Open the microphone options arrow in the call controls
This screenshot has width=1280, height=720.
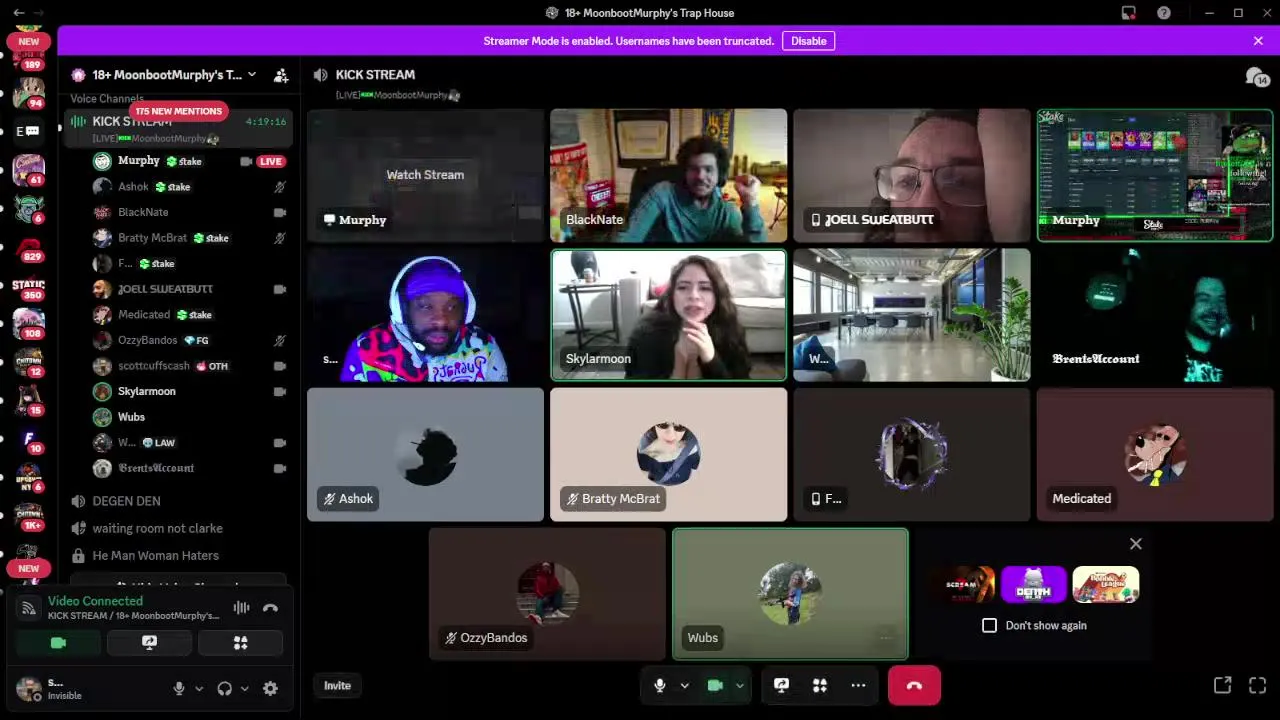click(x=684, y=685)
